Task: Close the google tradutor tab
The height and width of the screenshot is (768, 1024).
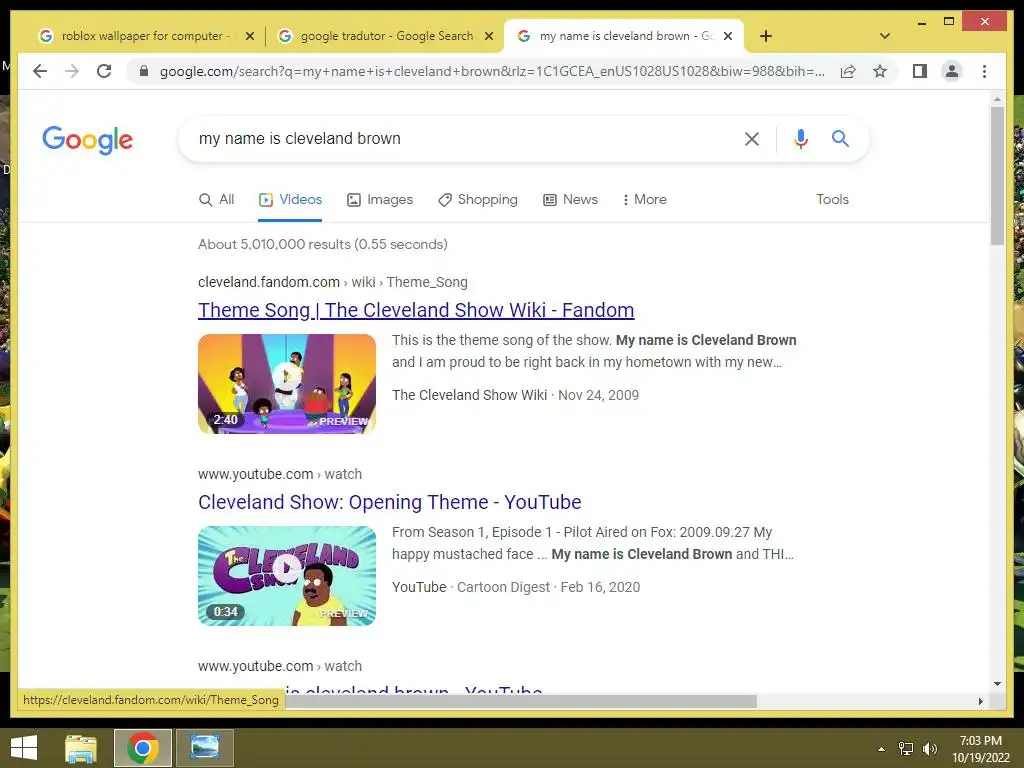Action: tap(488, 37)
